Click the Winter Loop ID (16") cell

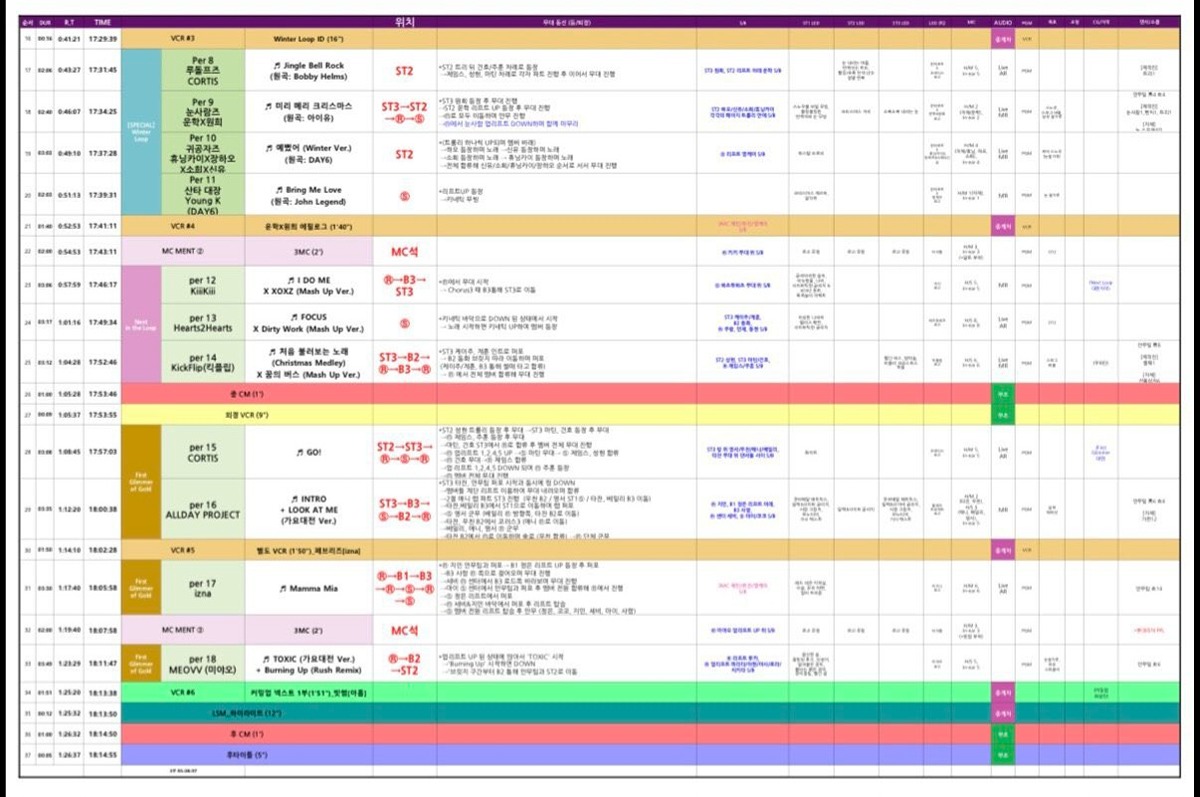pyautogui.click(x=308, y=40)
